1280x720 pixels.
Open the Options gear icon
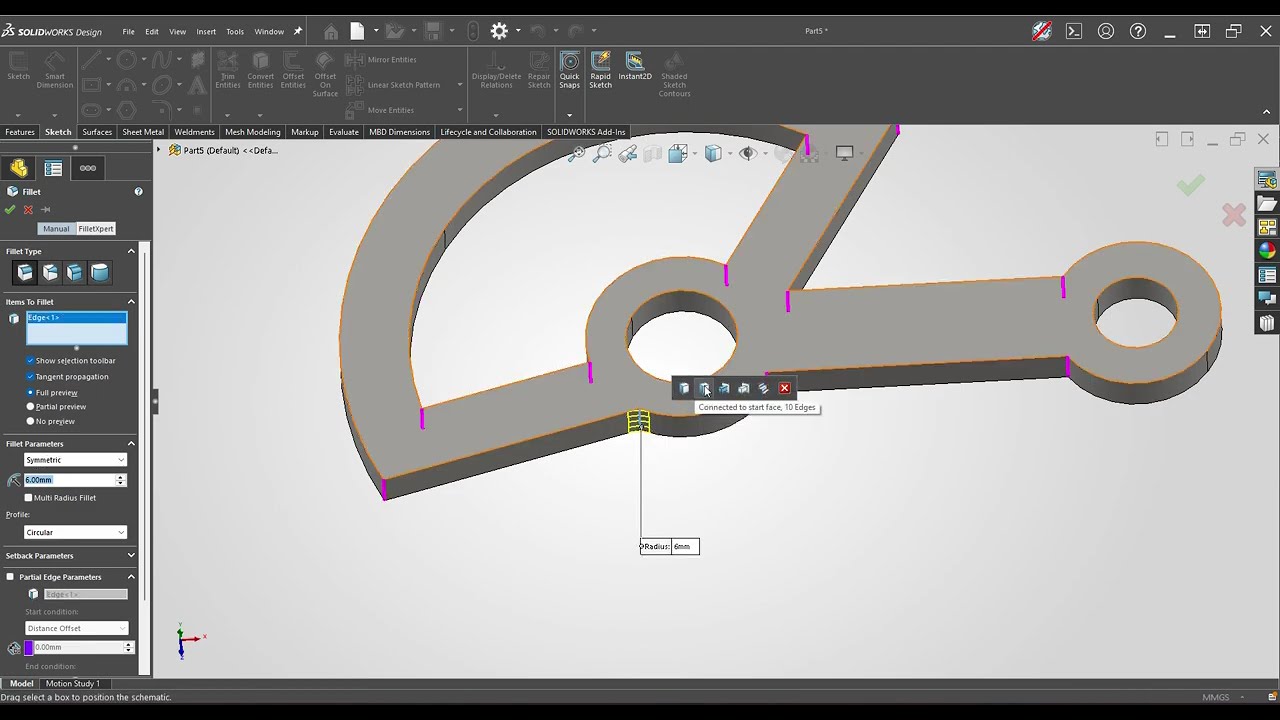499,31
